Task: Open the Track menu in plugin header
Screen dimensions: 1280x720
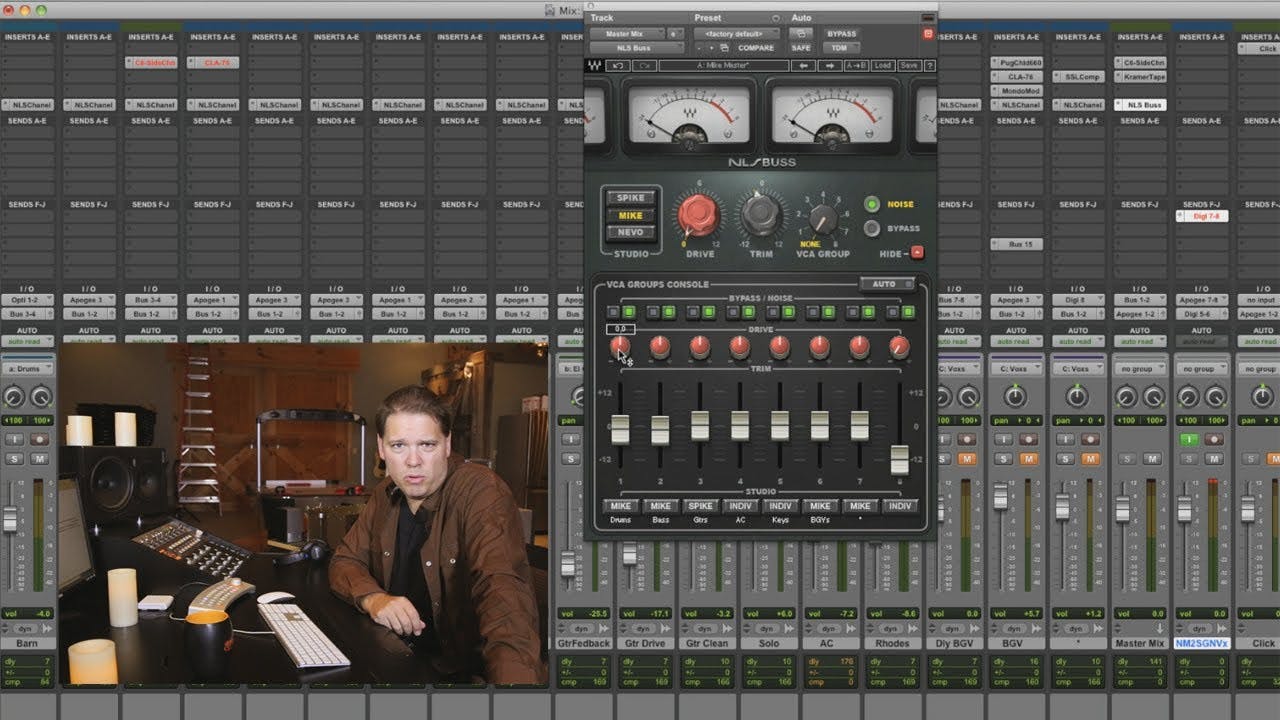Action: pos(602,18)
